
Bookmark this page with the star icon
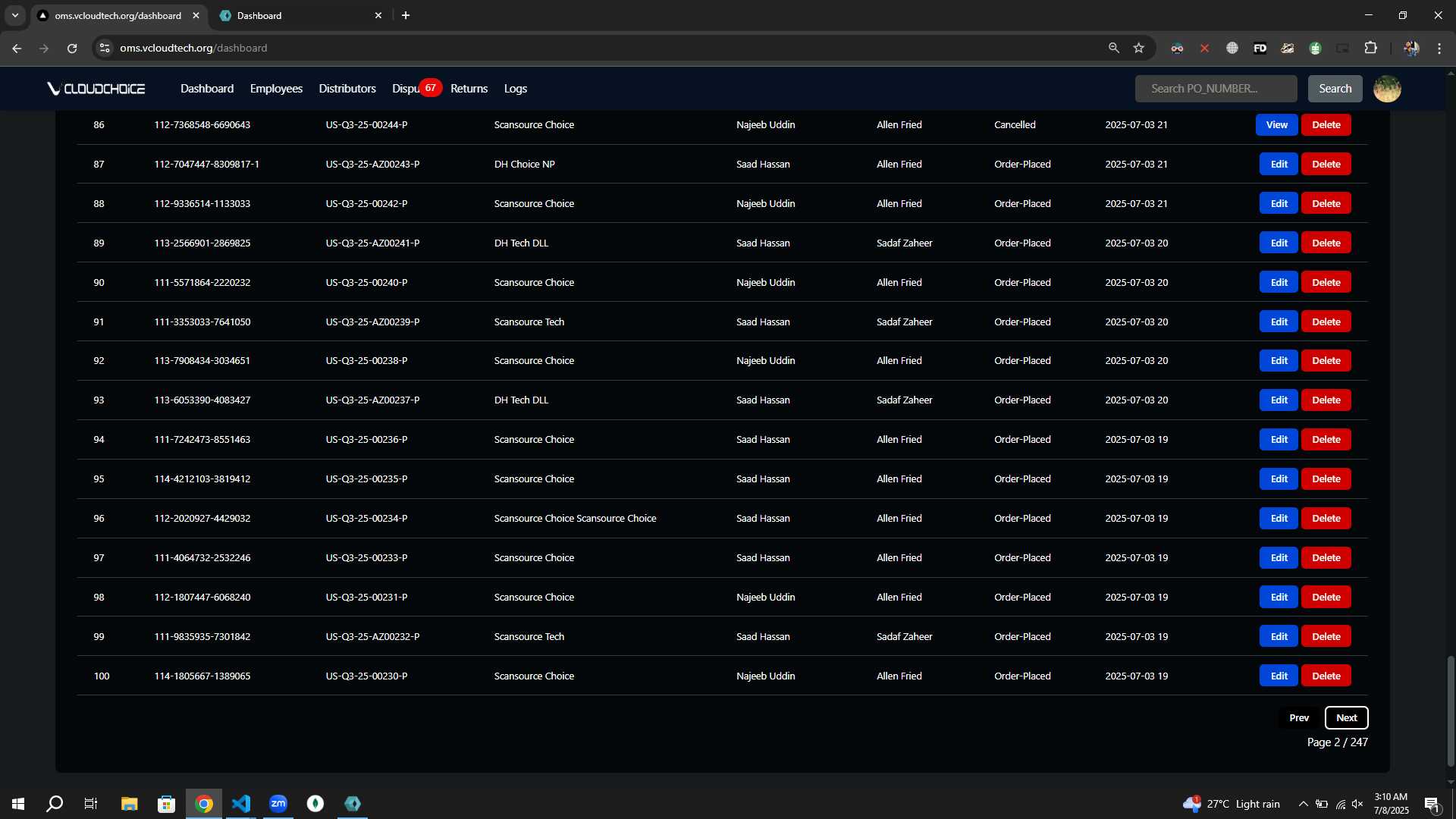pyautogui.click(x=1138, y=48)
